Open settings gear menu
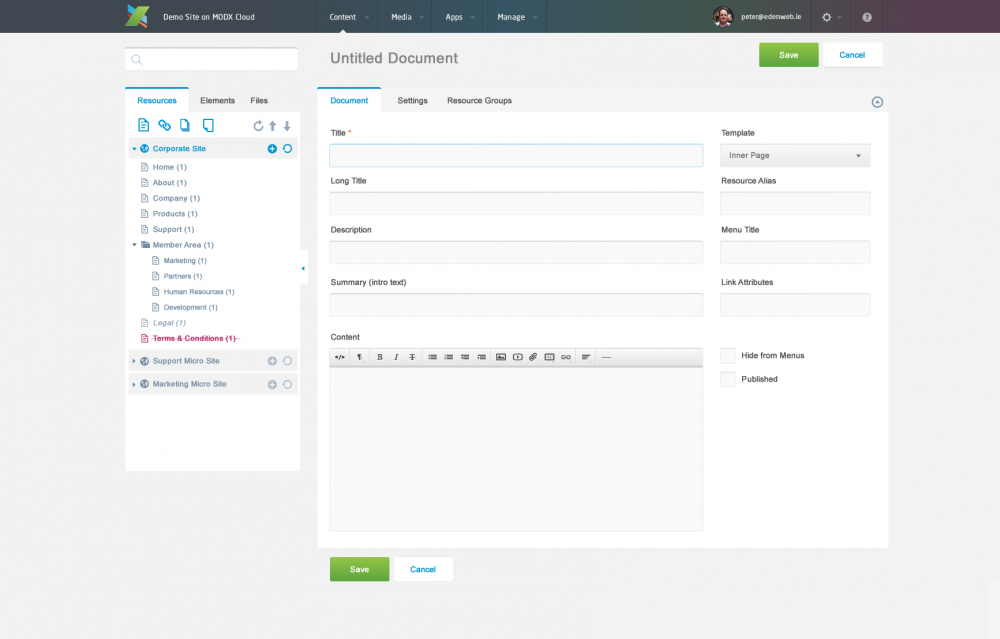1000x639 pixels. 827,17
